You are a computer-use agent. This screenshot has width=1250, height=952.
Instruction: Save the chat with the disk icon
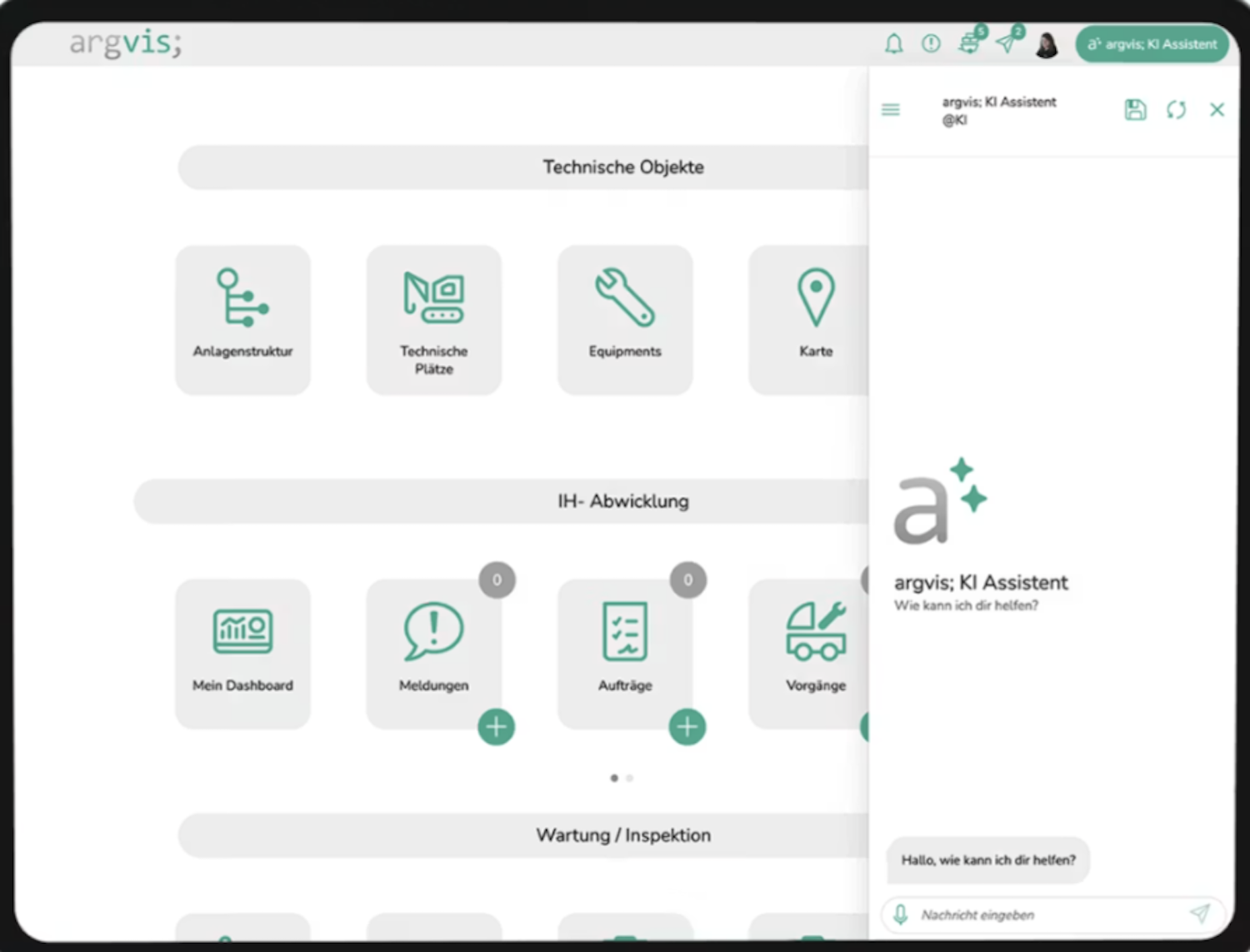[x=1135, y=109]
